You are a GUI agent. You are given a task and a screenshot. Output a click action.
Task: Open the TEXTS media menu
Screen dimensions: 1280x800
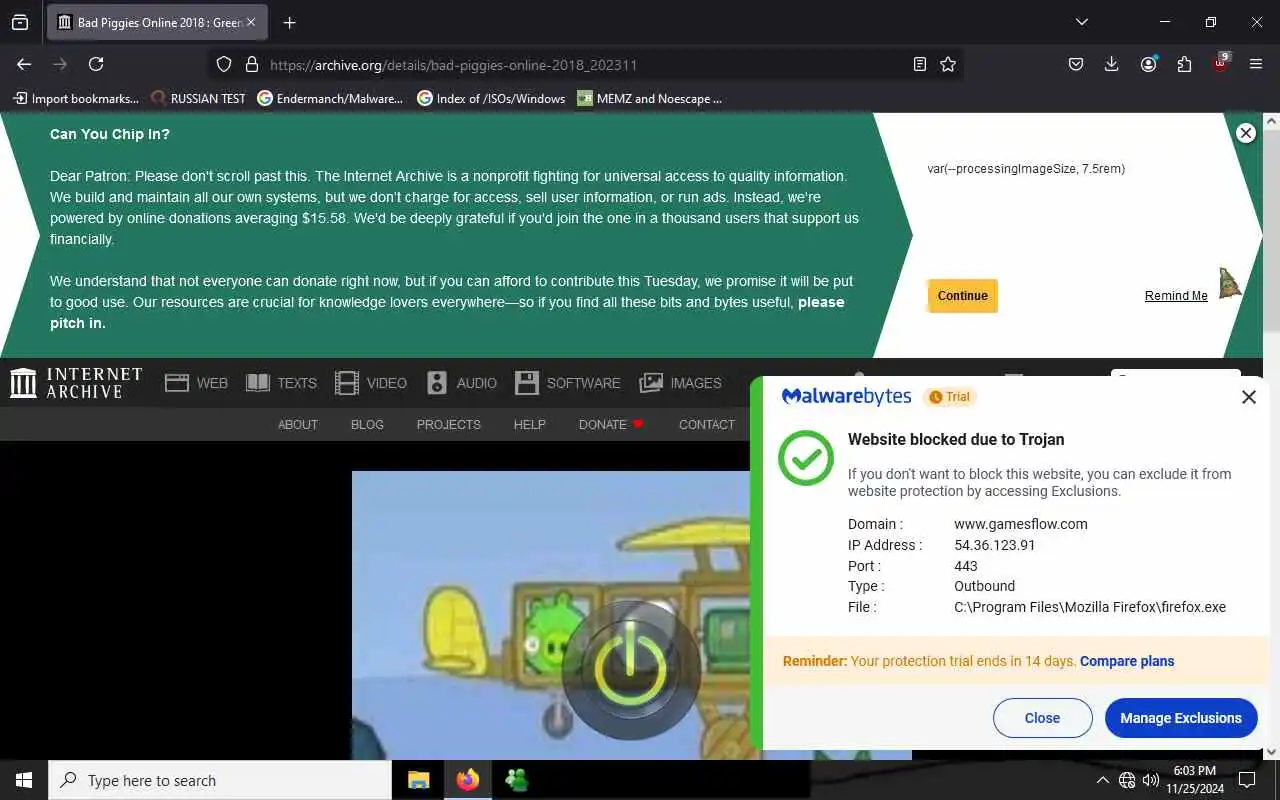click(282, 383)
